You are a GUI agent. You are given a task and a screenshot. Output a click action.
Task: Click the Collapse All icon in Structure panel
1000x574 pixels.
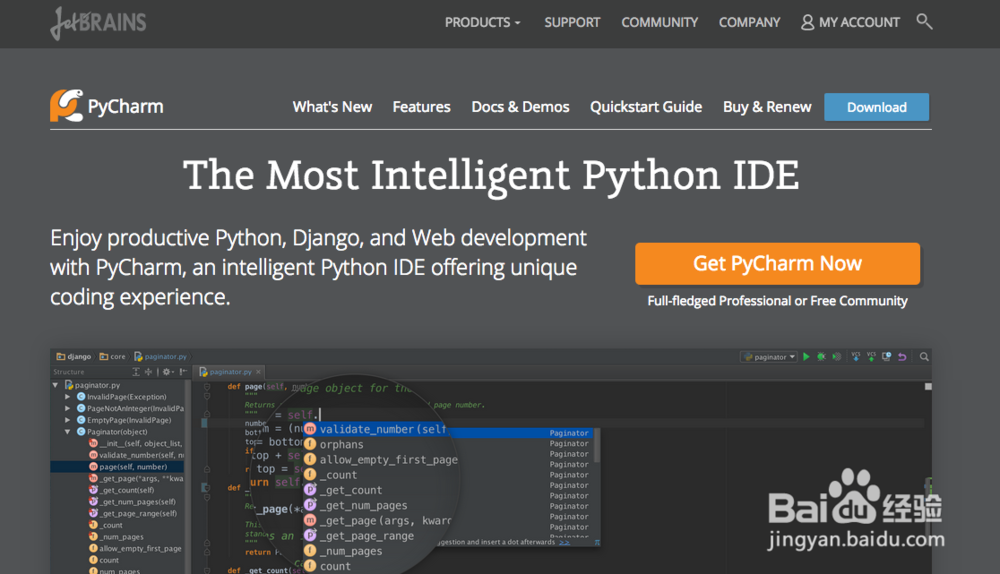(x=149, y=372)
